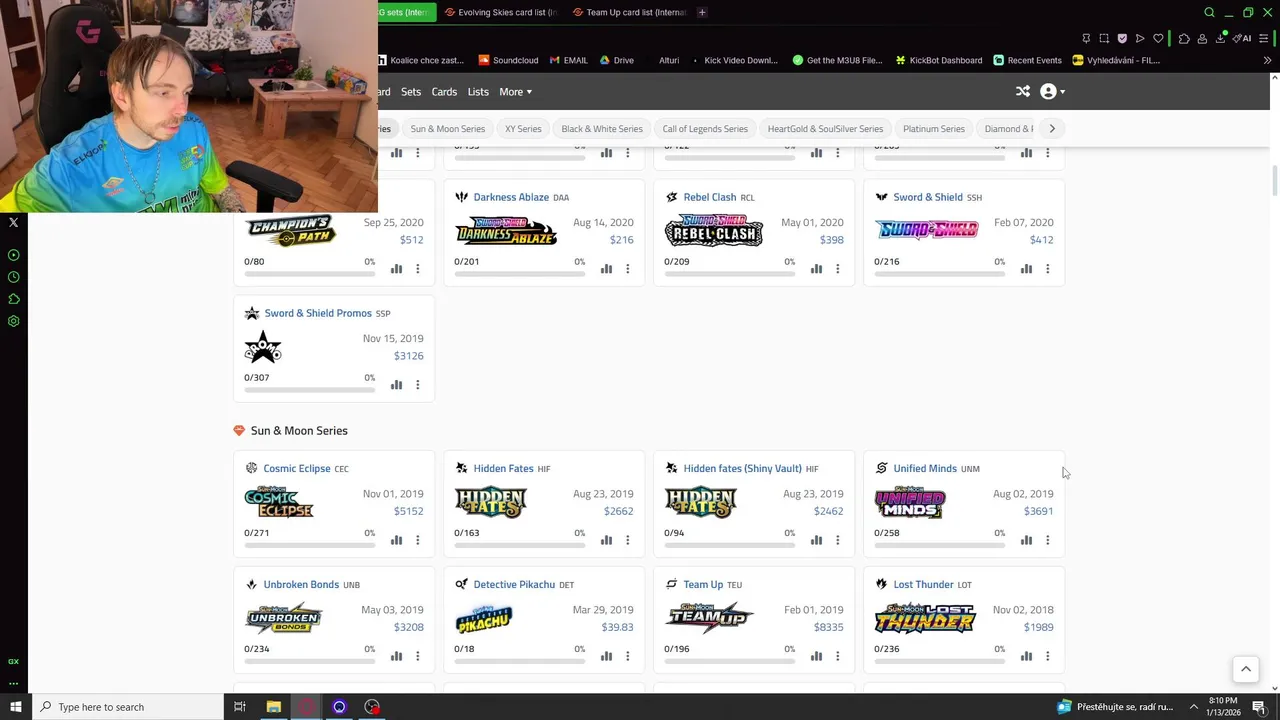Click the Windows taskbar search field
1280x720 pixels.
(128, 707)
